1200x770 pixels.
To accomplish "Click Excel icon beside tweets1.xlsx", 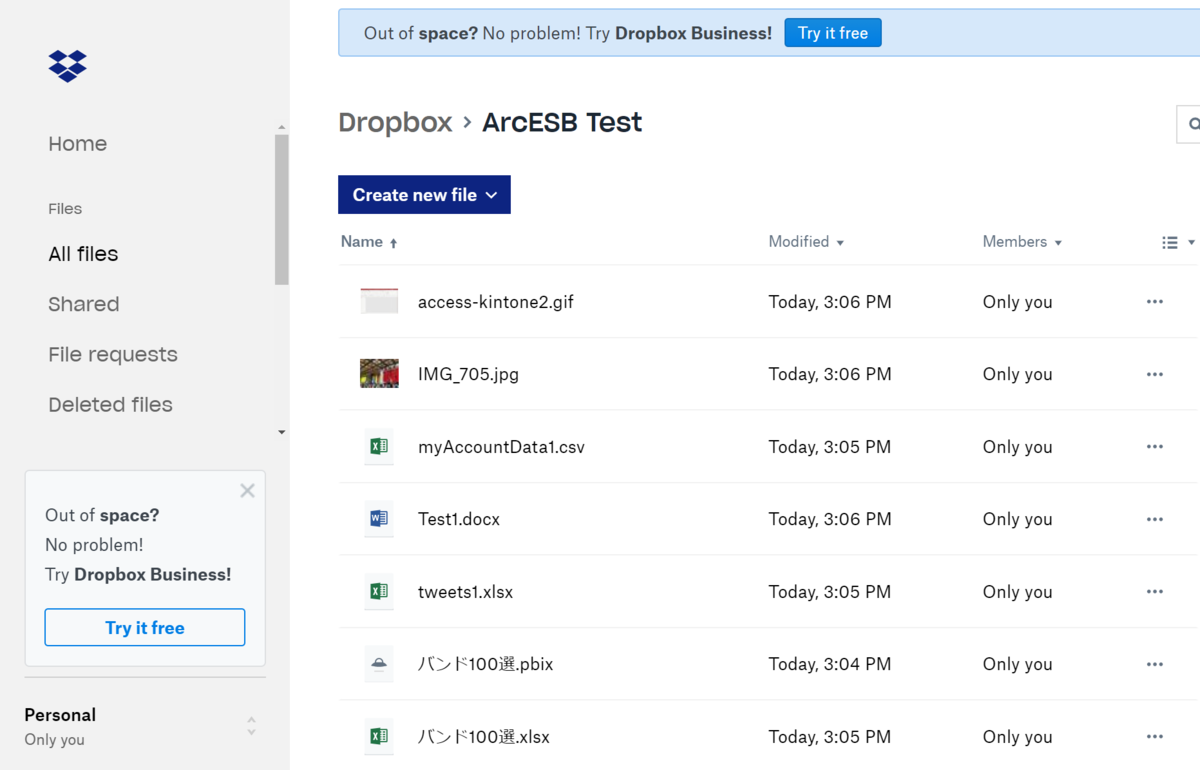I will [379, 591].
